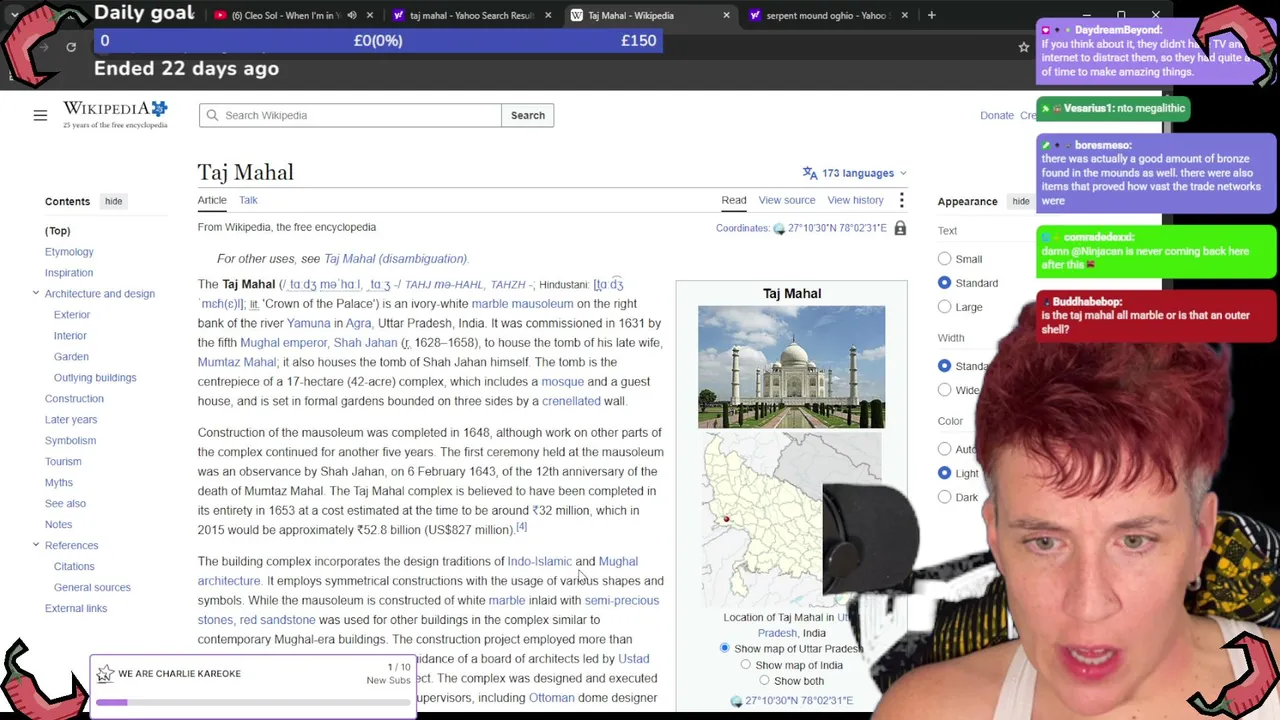Click the Daily goal progress bar
This screenshot has width=1280, height=720.
tap(378, 41)
